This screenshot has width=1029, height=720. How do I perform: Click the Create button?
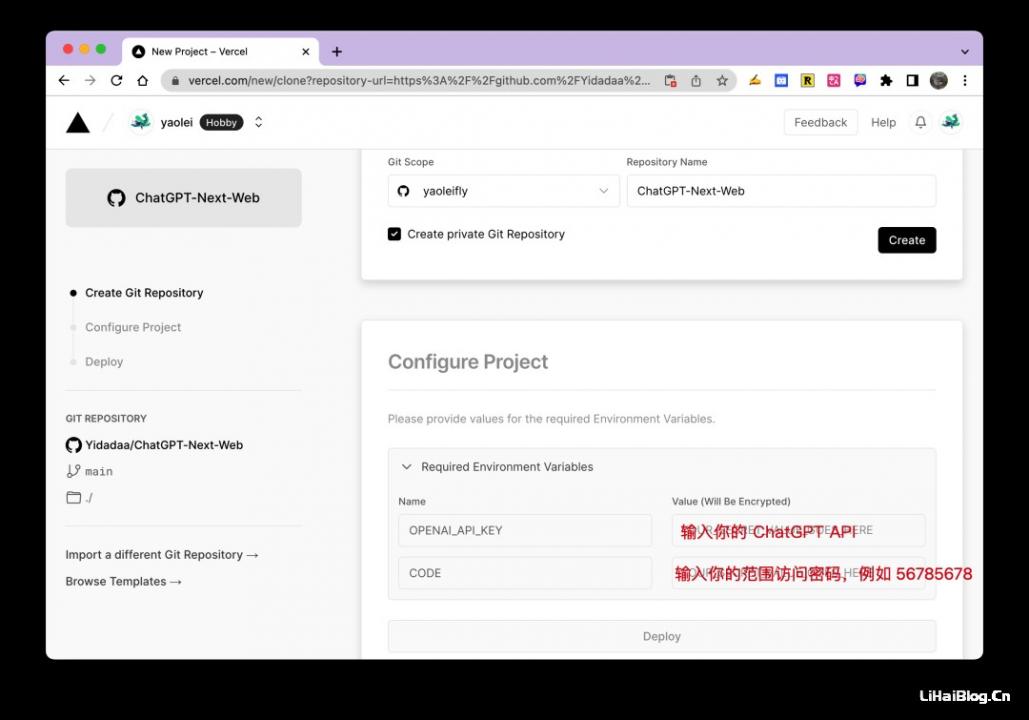[x=907, y=240]
